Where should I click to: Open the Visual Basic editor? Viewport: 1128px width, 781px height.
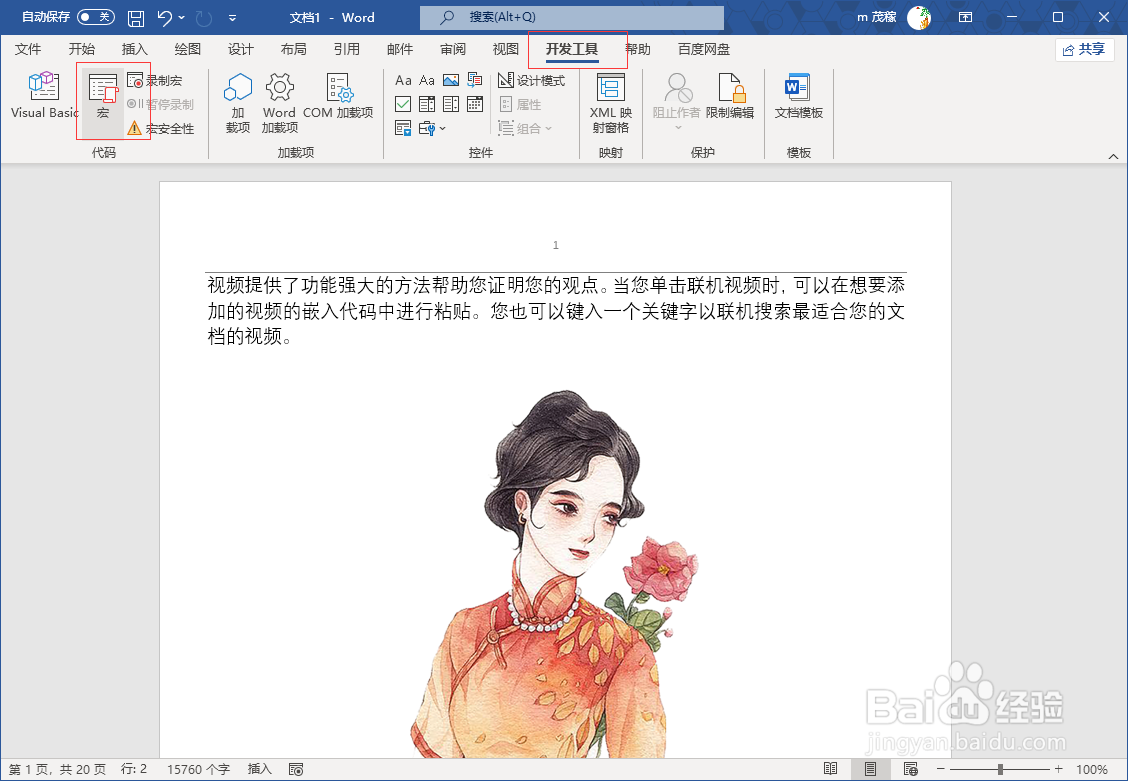(44, 95)
